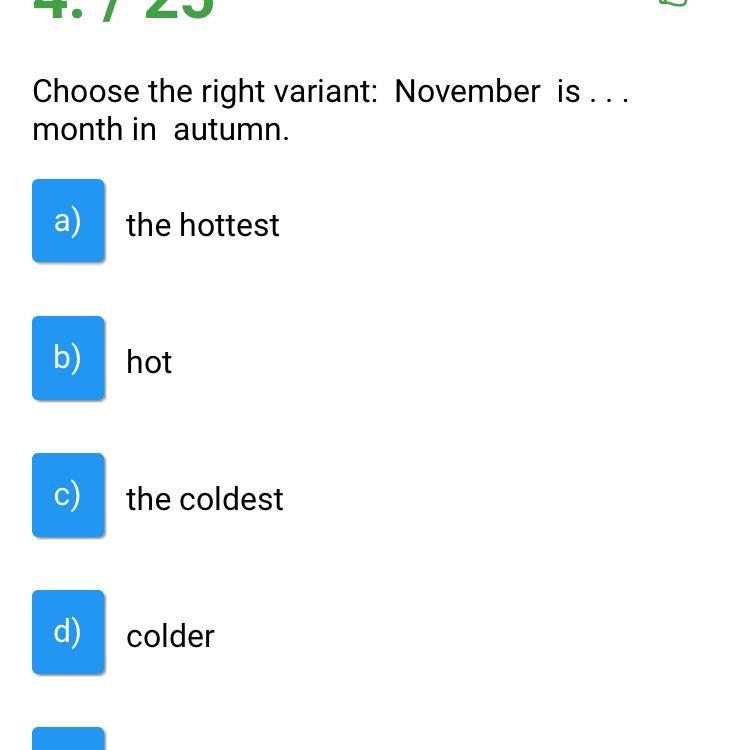Click the word 'autumn.' in the question

point(231,129)
